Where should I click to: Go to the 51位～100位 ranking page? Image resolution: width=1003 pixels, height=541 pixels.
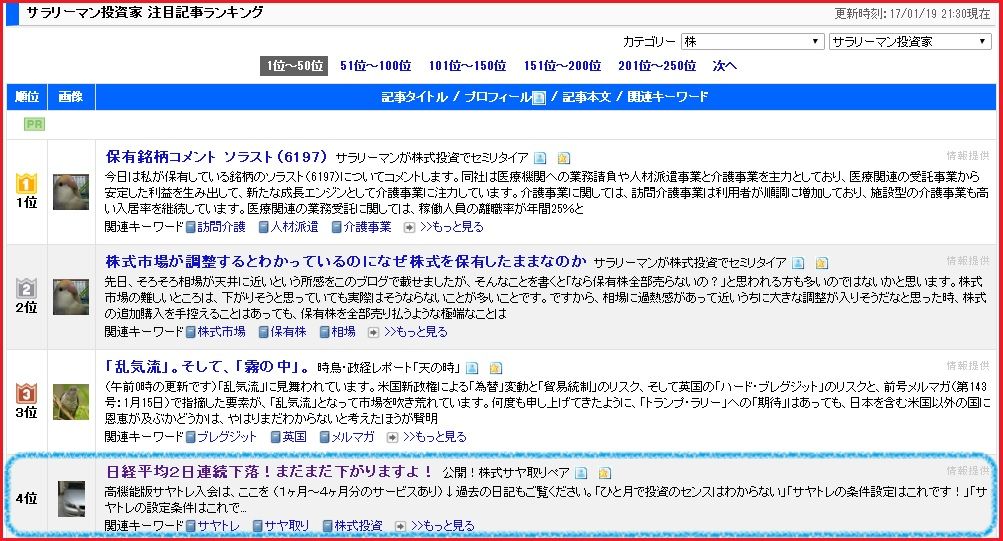tap(375, 66)
